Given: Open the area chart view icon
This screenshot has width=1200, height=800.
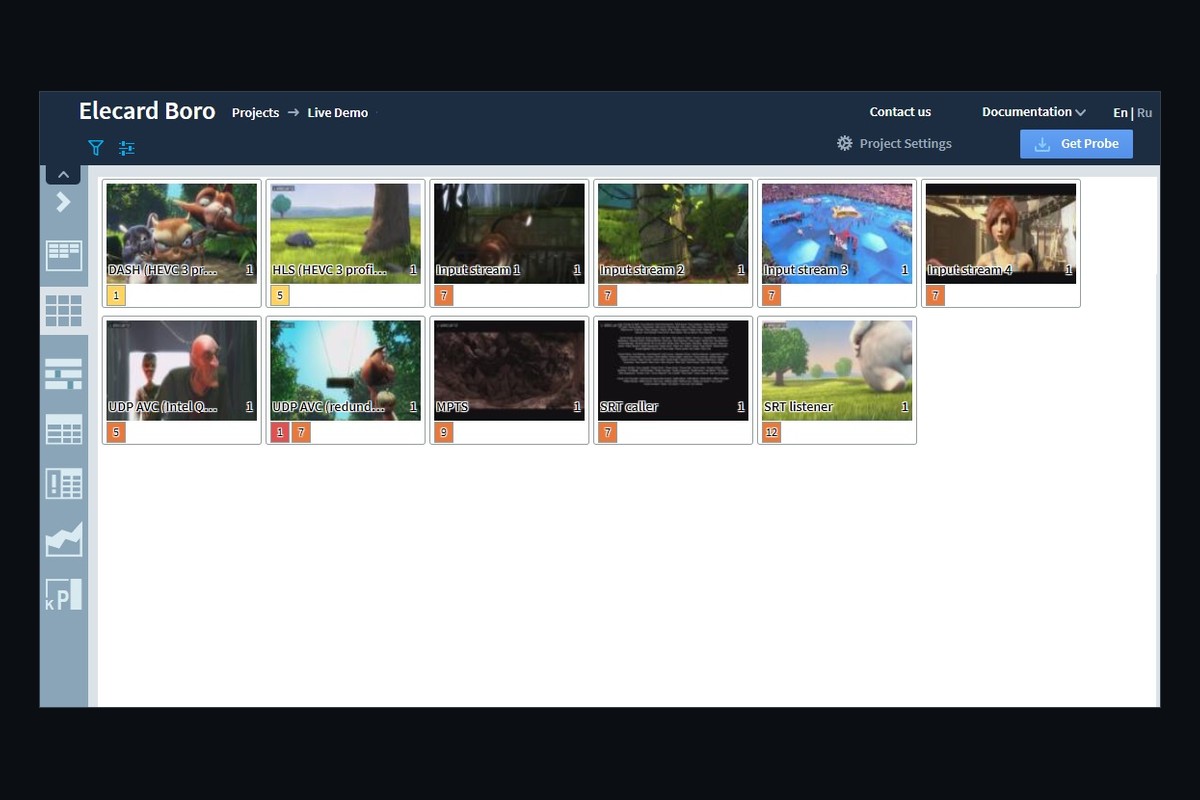Looking at the screenshot, I should (x=64, y=540).
